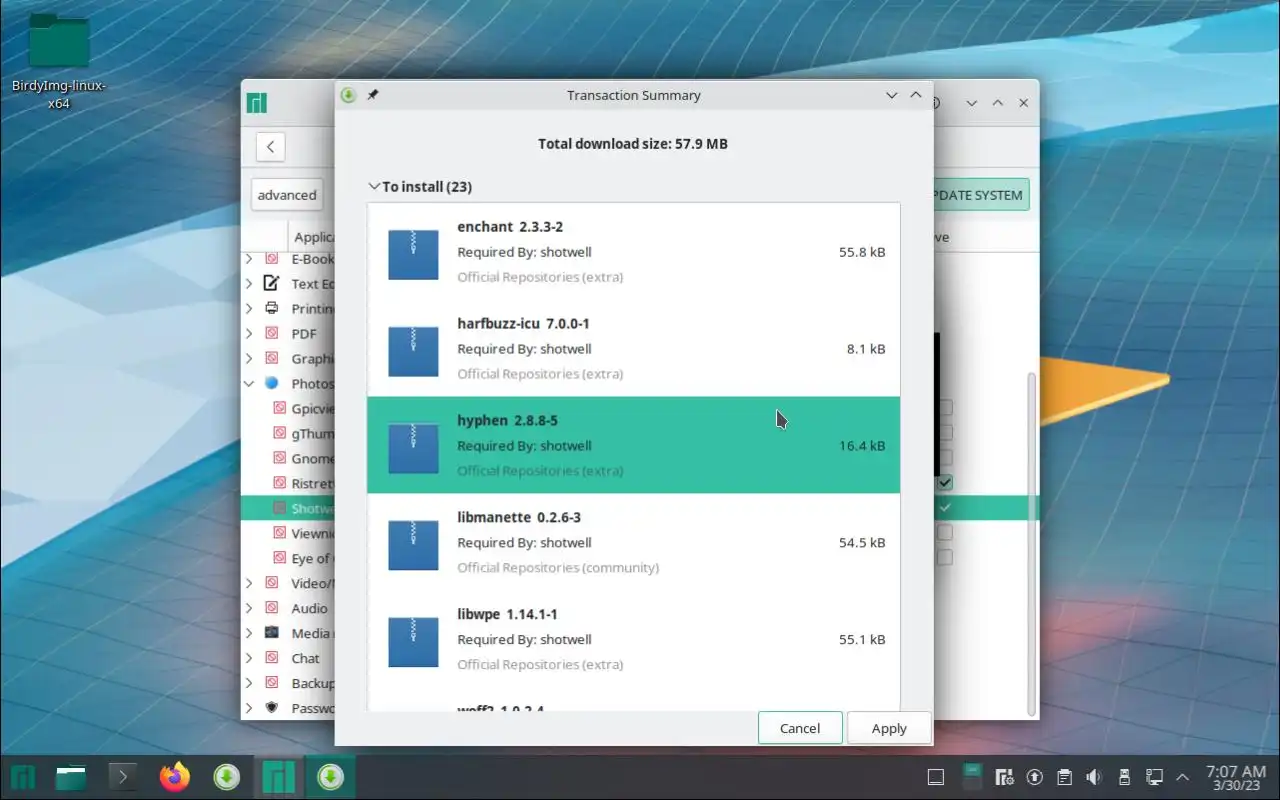Click Cancel in Transaction Summary
Viewport: 1280px width, 800px height.
(x=800, y=728)
